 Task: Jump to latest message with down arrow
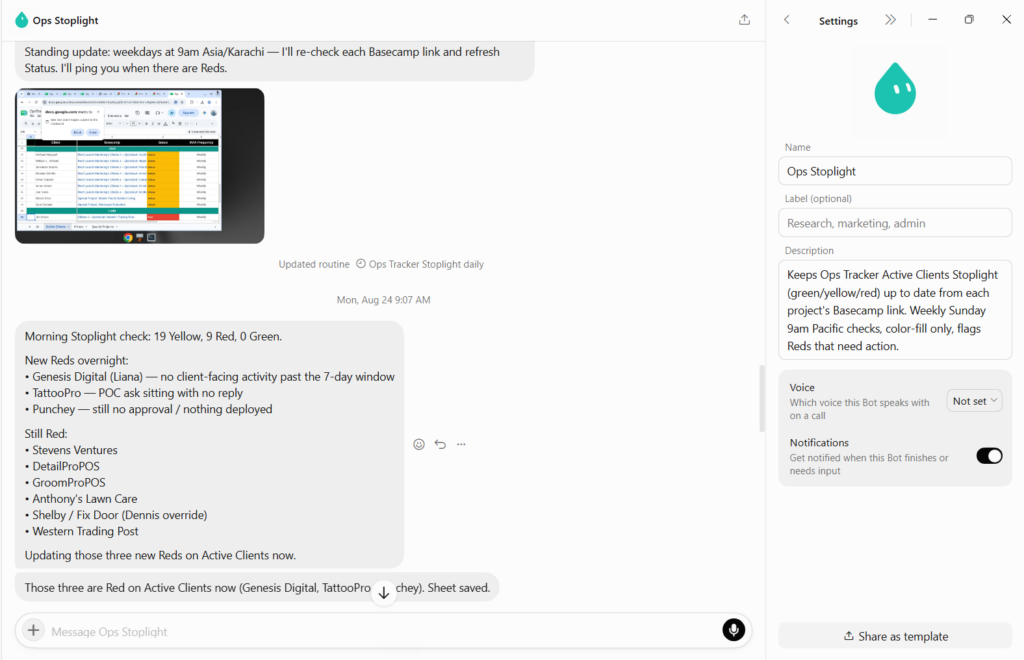pos(383,593)
